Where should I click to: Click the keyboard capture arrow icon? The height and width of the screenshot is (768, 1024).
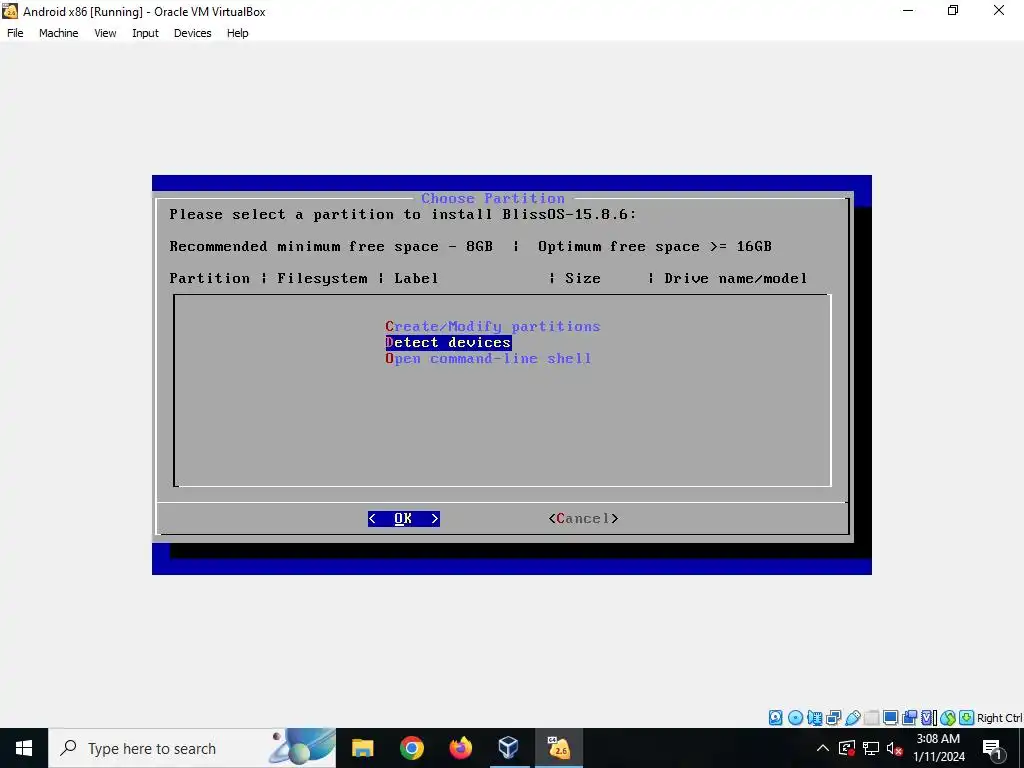(967, 718)
